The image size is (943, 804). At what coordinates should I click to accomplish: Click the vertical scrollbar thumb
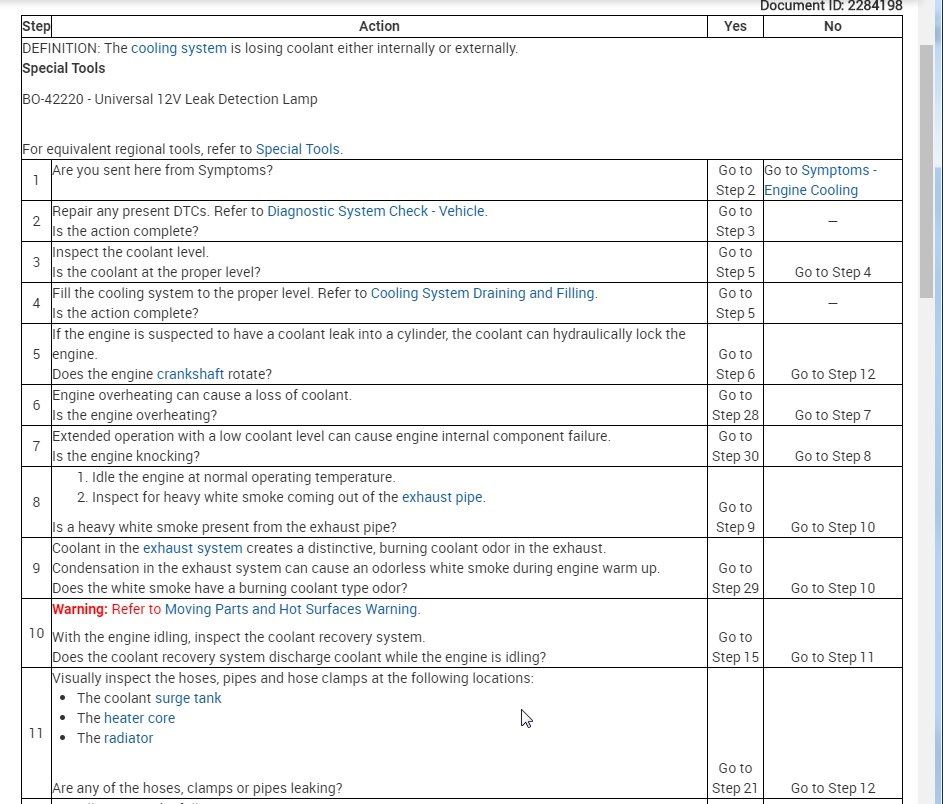pos(926,171)
